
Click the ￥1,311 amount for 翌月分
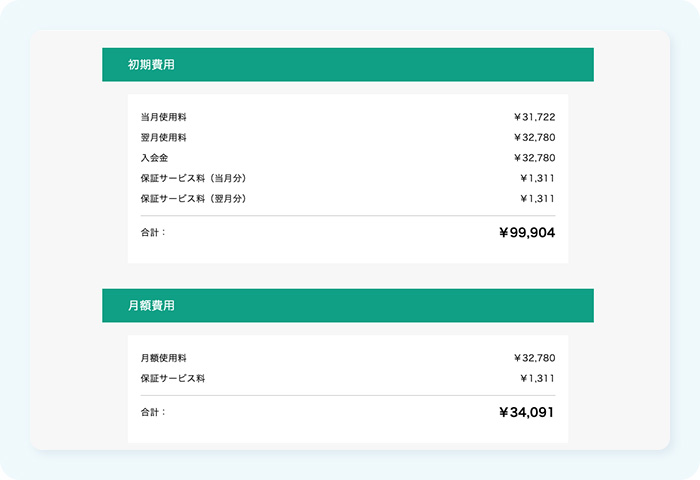click(x=537, y=198)
